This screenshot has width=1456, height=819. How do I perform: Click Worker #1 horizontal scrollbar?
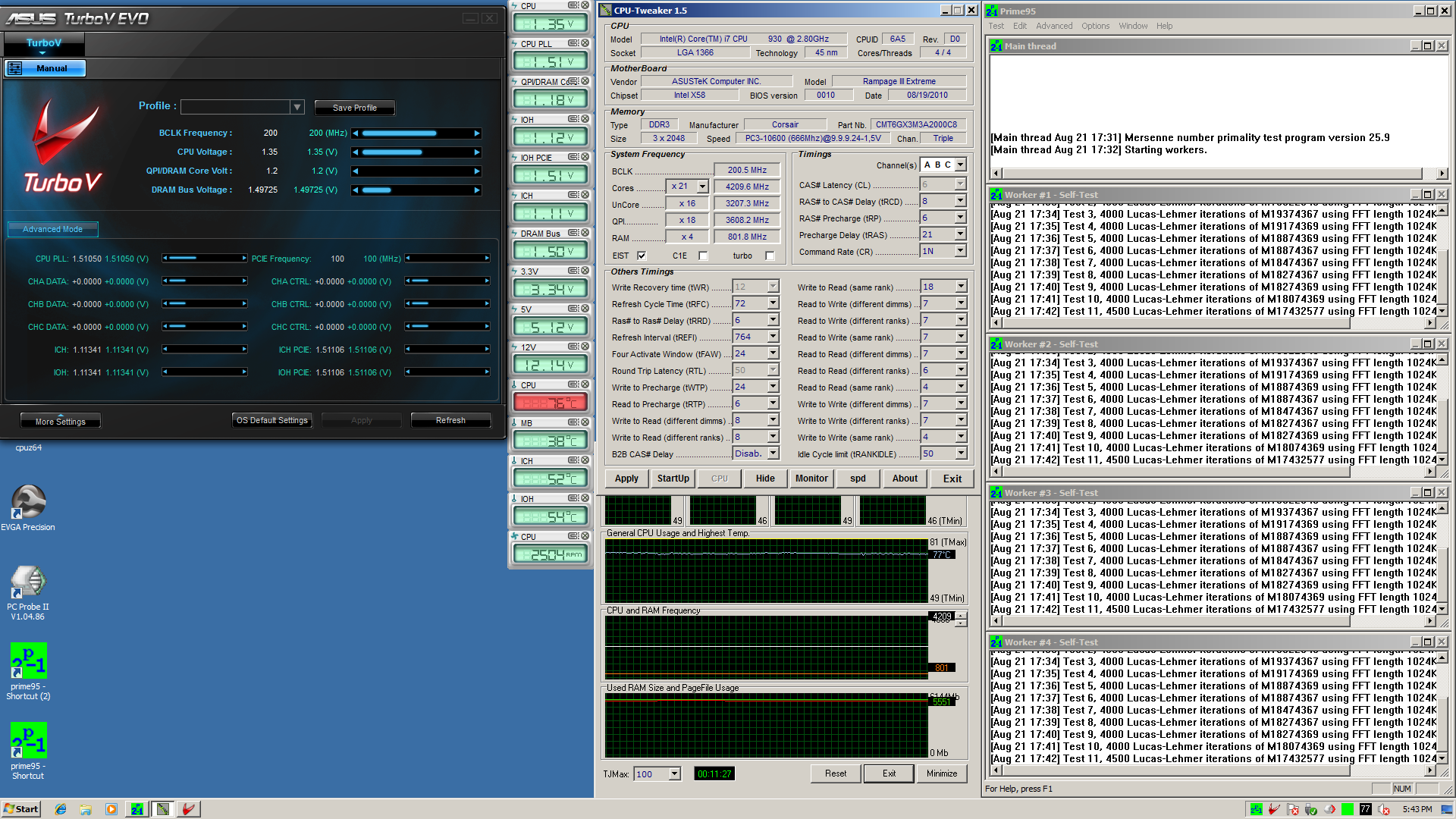[1213, 323]
